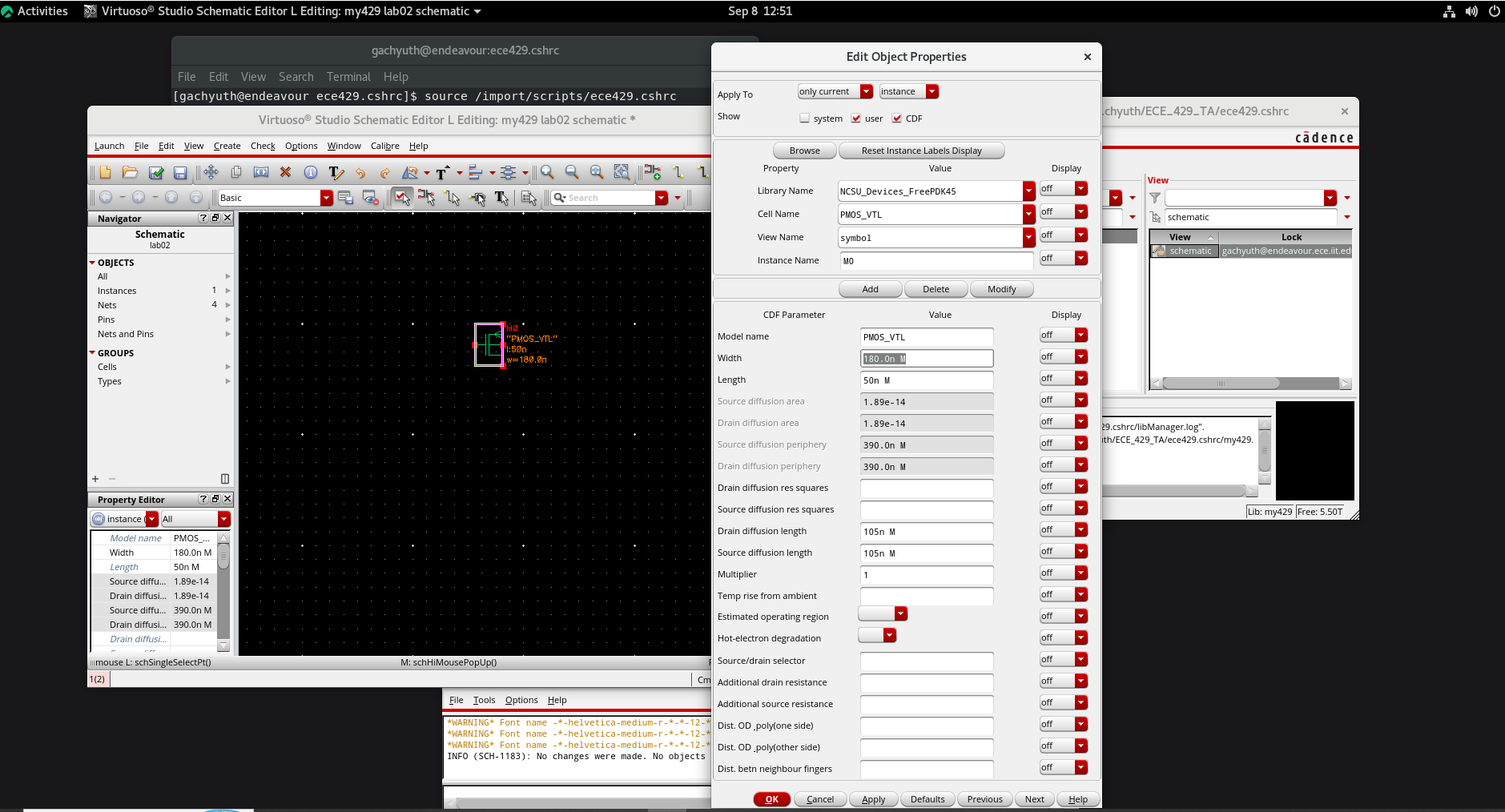This screenshot has width=1505, height=812.
Task: Click Activities in the top bar
Action: coord(42,11)
